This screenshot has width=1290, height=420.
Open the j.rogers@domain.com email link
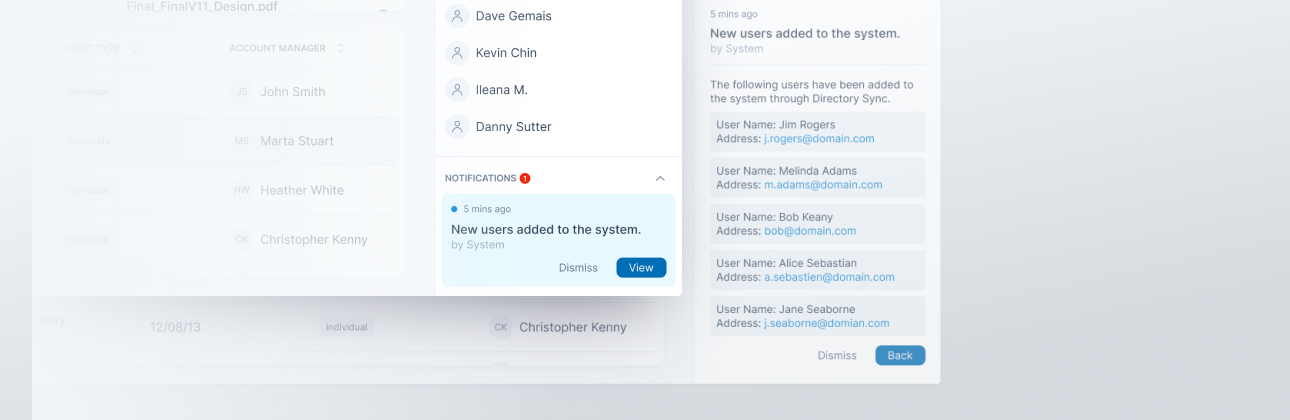[x=819, y=139]
